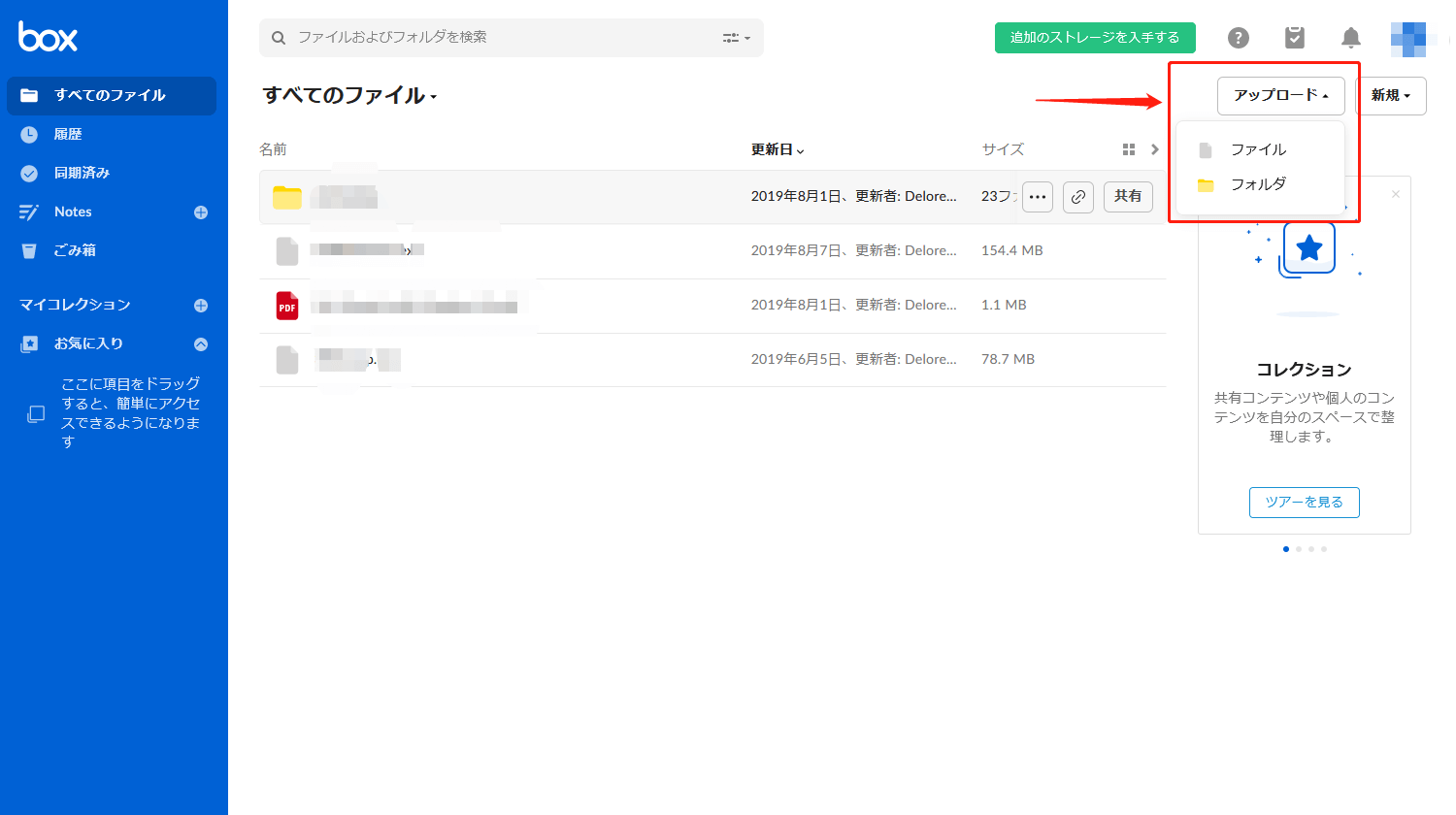Choose ファイル from the upload menu

coord(1260,149)
